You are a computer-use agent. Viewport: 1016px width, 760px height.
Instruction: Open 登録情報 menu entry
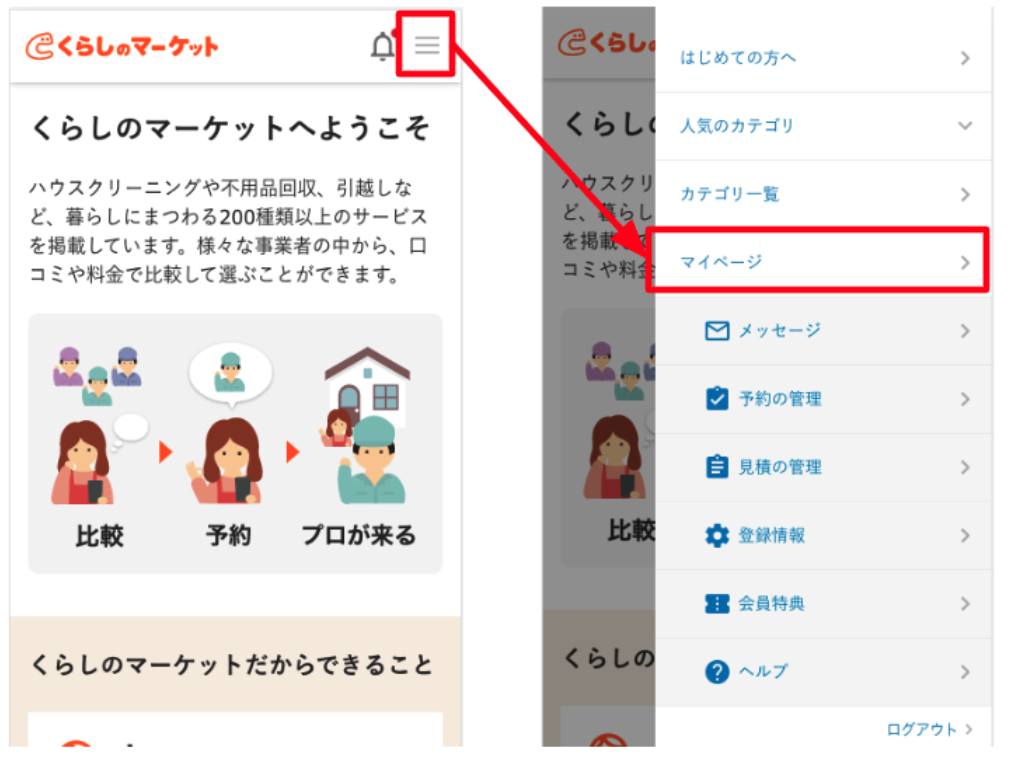[x=824, y=535]
